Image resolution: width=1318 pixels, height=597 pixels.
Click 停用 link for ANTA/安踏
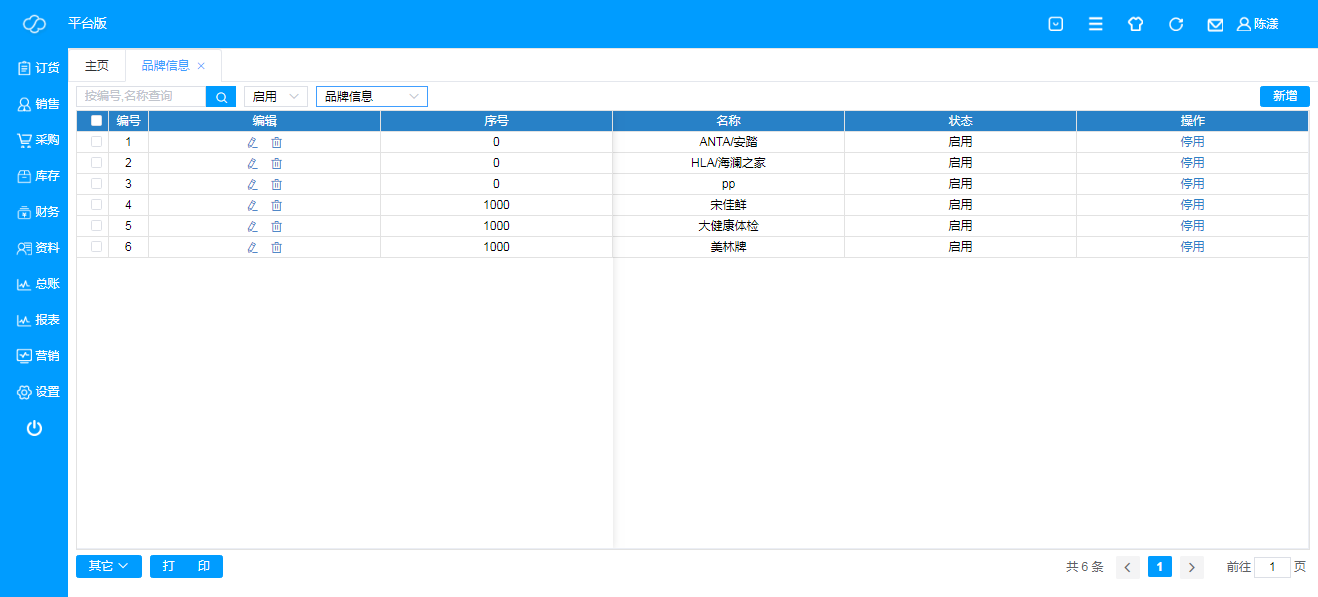(x=1192, y=141)
